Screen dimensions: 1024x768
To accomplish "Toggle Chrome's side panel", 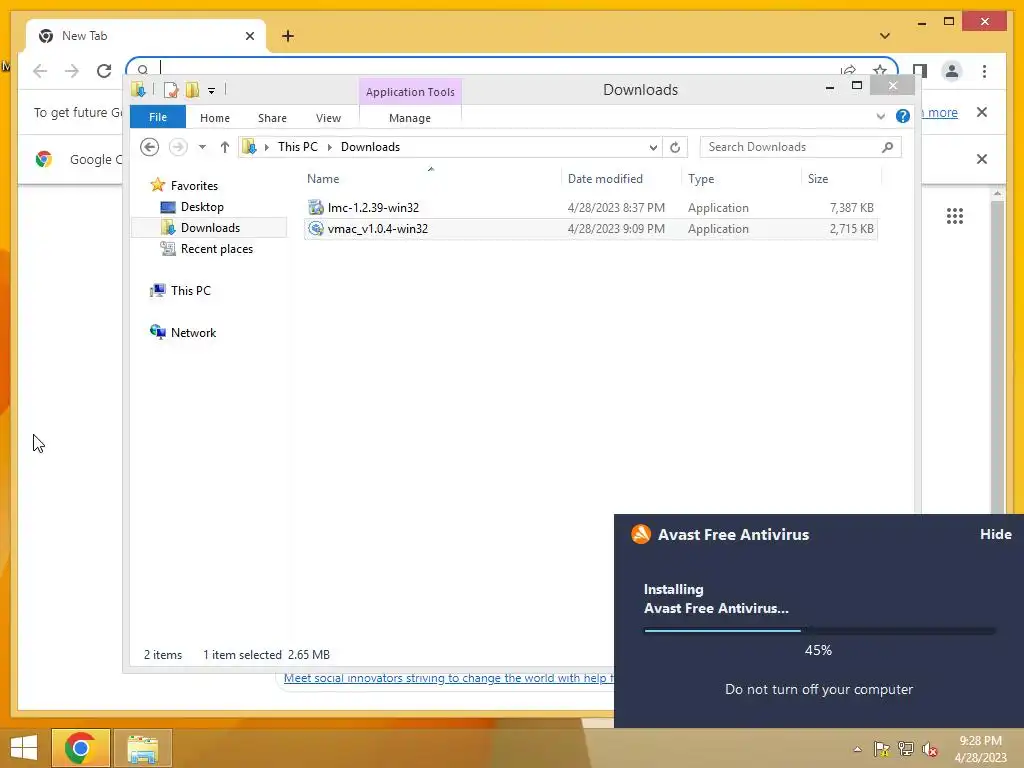I will (x=920, y=71).
